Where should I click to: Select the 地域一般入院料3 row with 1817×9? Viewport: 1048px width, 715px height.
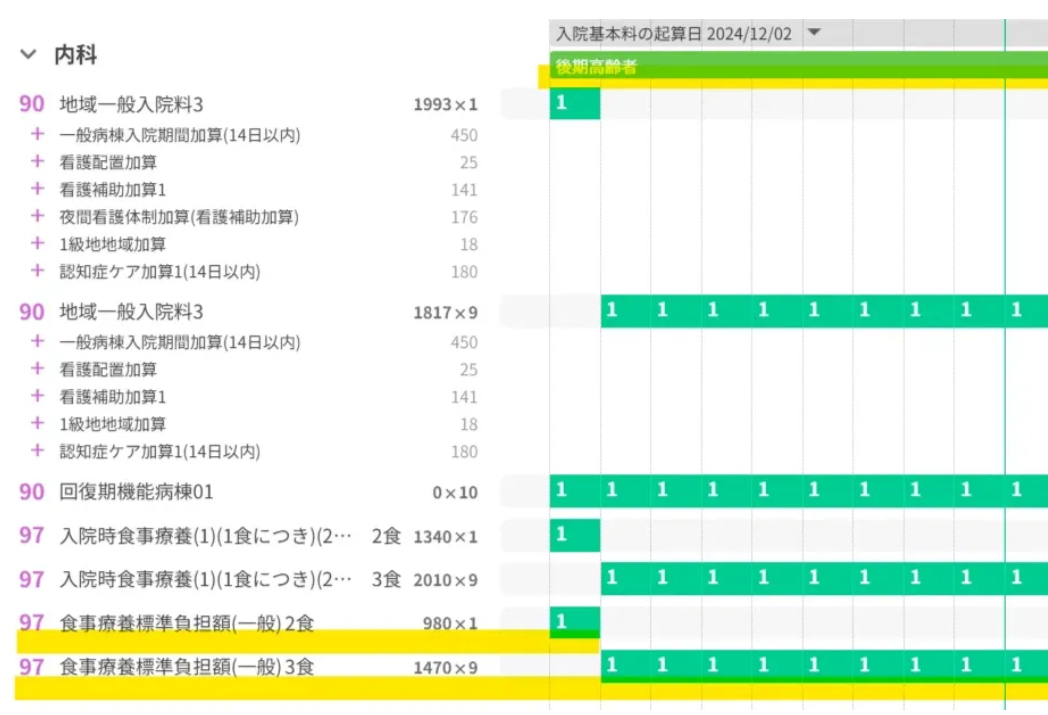point(249,312)
